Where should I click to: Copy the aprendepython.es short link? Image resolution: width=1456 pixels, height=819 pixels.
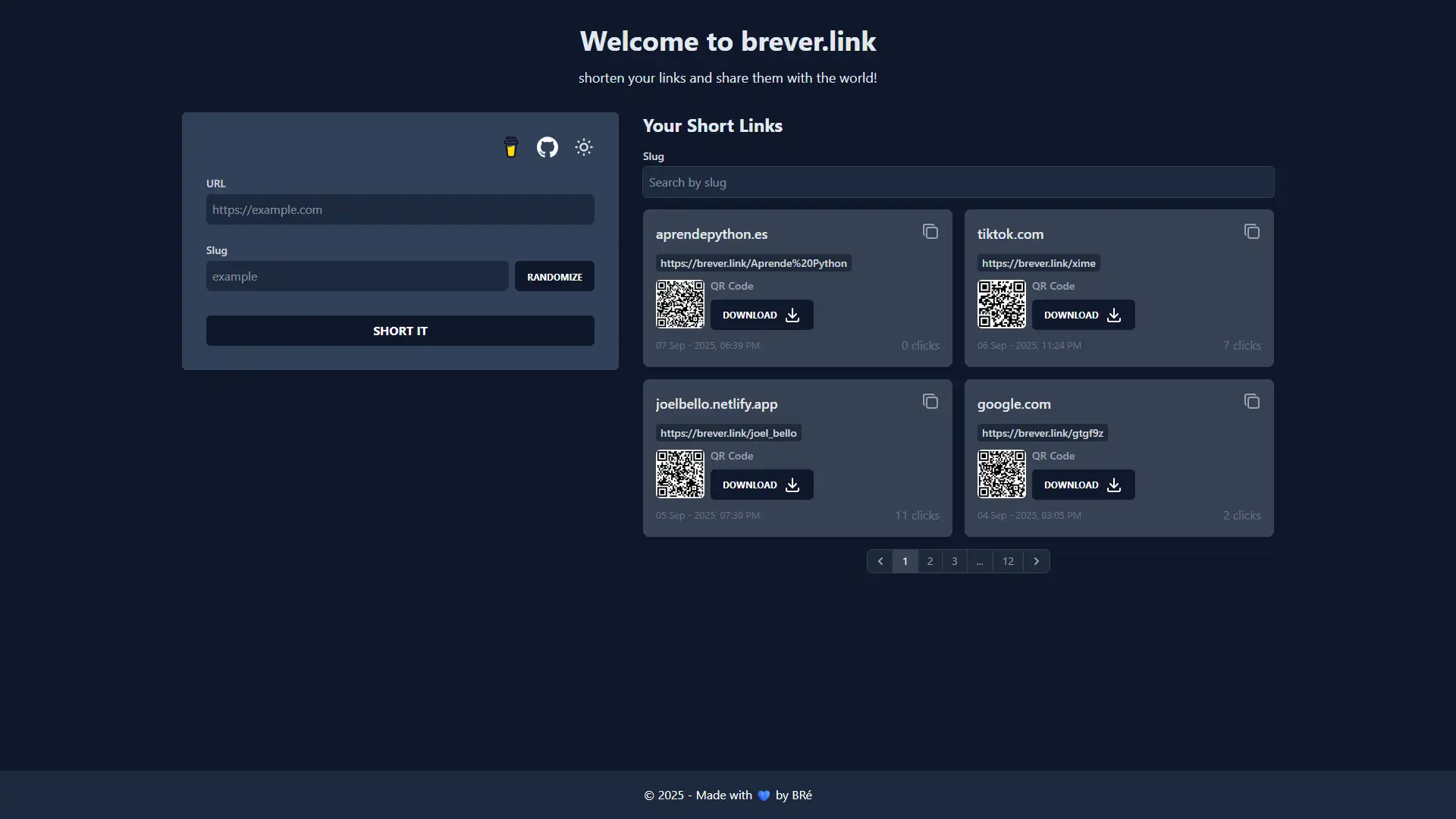click(x=930, y=232)
